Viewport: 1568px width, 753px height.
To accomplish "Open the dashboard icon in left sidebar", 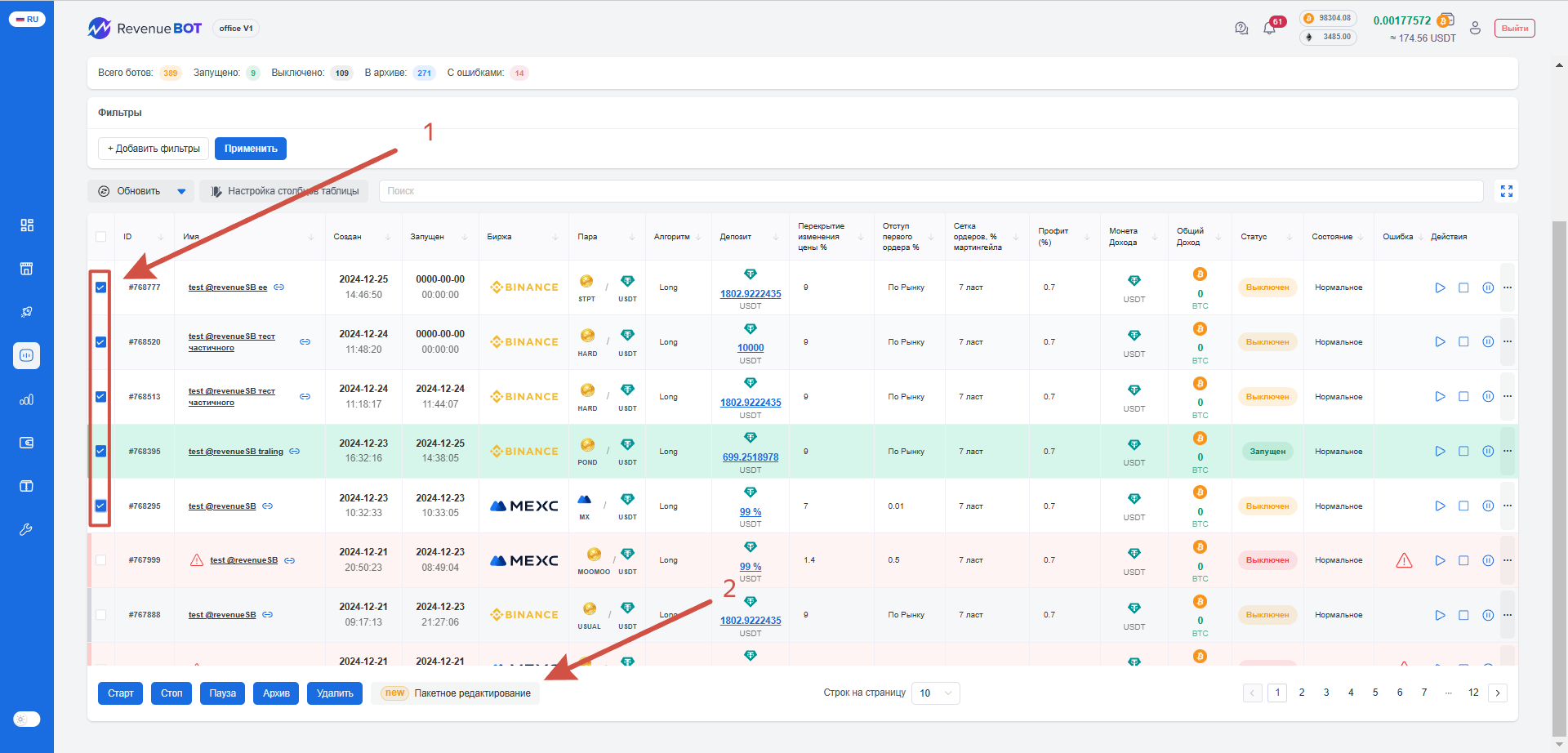I will (x=27, y=225).
